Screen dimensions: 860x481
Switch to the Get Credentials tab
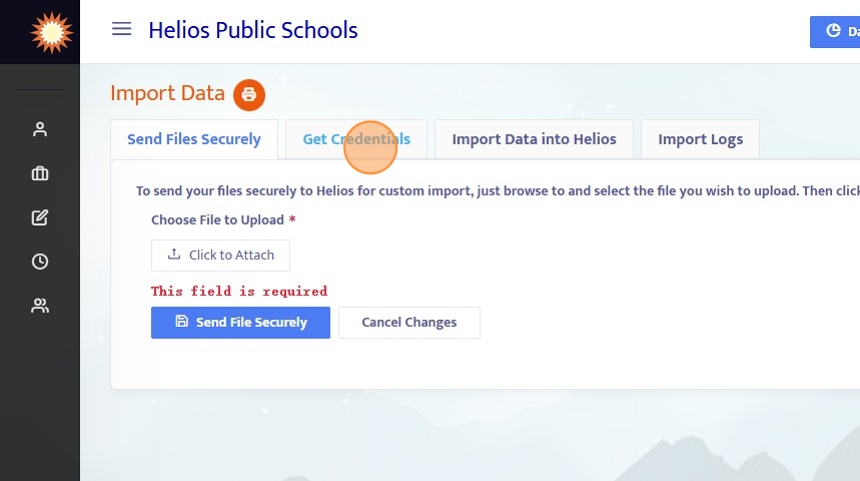coord(357,139)
